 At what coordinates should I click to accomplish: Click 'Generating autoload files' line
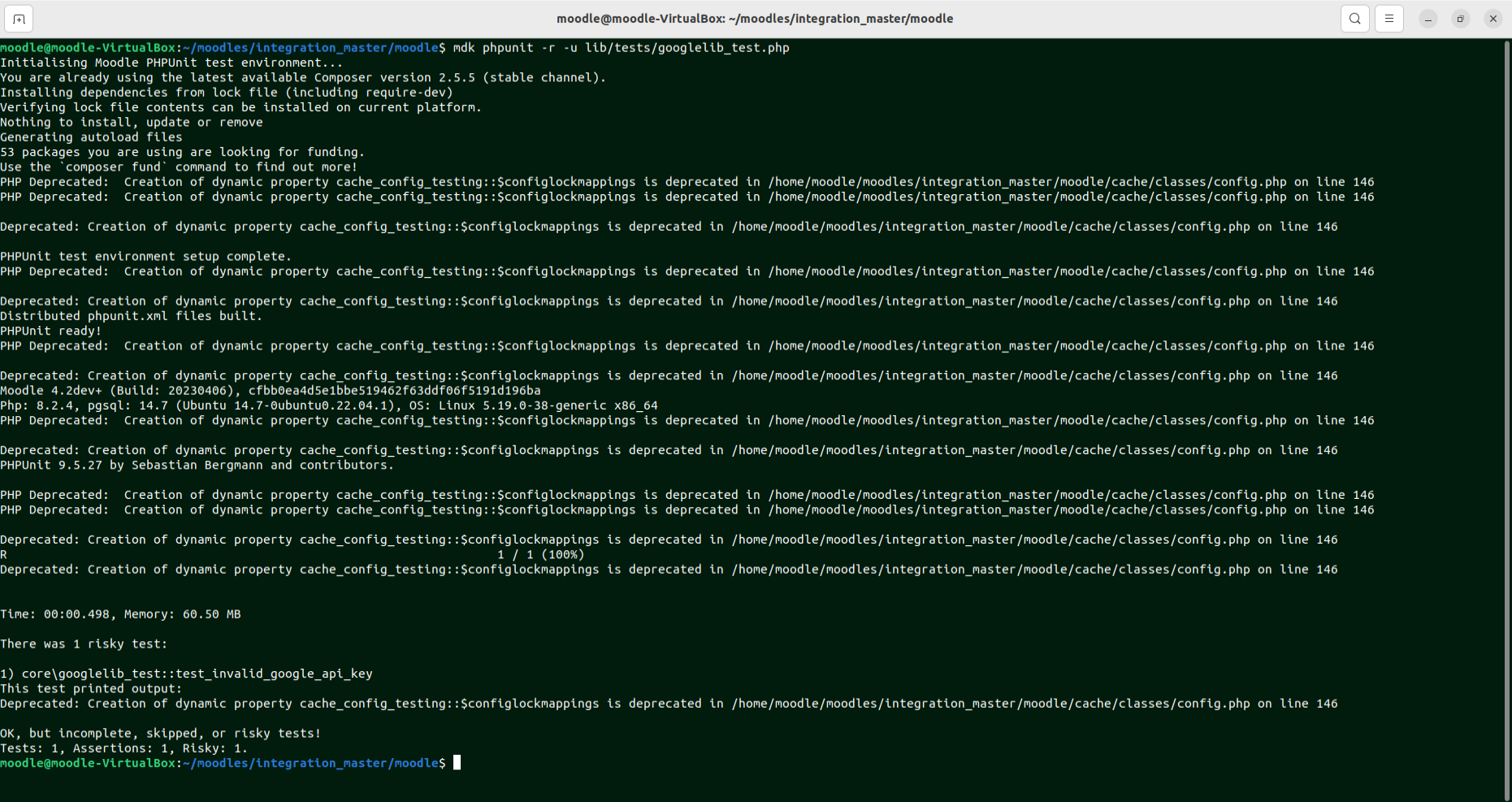pos(91,137)
